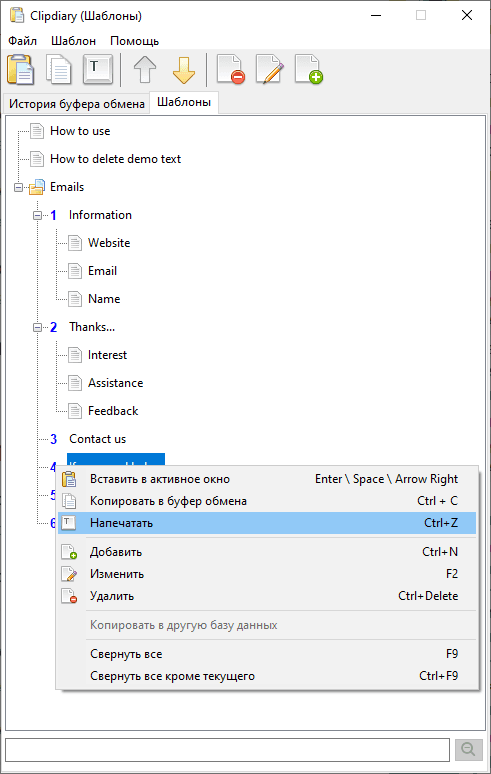Image resolution: width=491 pixels, height=774 pixels.
Task: Choose Удалить in the context menu
Action: coord(267,596)
